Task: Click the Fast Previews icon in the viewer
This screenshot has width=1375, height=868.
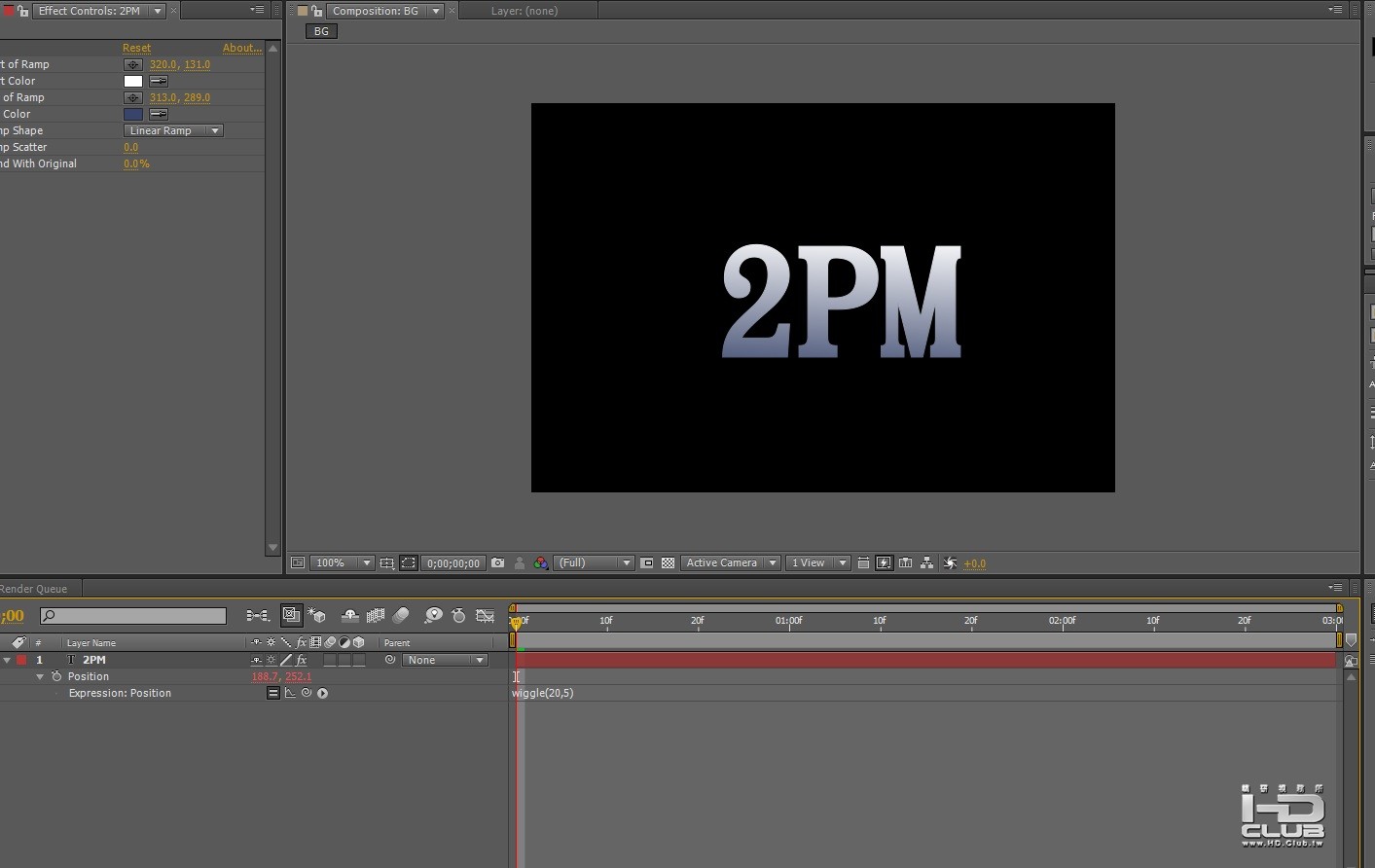Action: pos(885,563)
